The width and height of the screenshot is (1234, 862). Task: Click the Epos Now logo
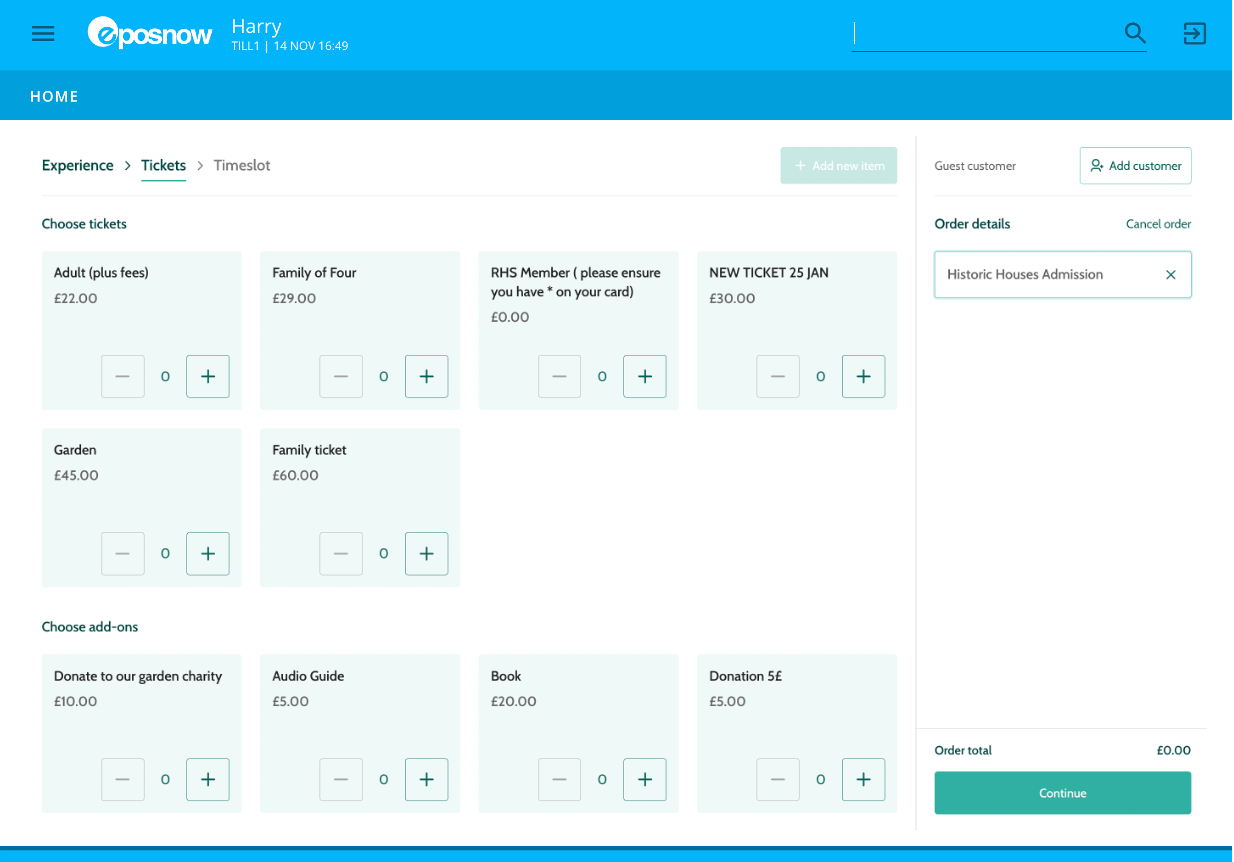pos(150,34)
